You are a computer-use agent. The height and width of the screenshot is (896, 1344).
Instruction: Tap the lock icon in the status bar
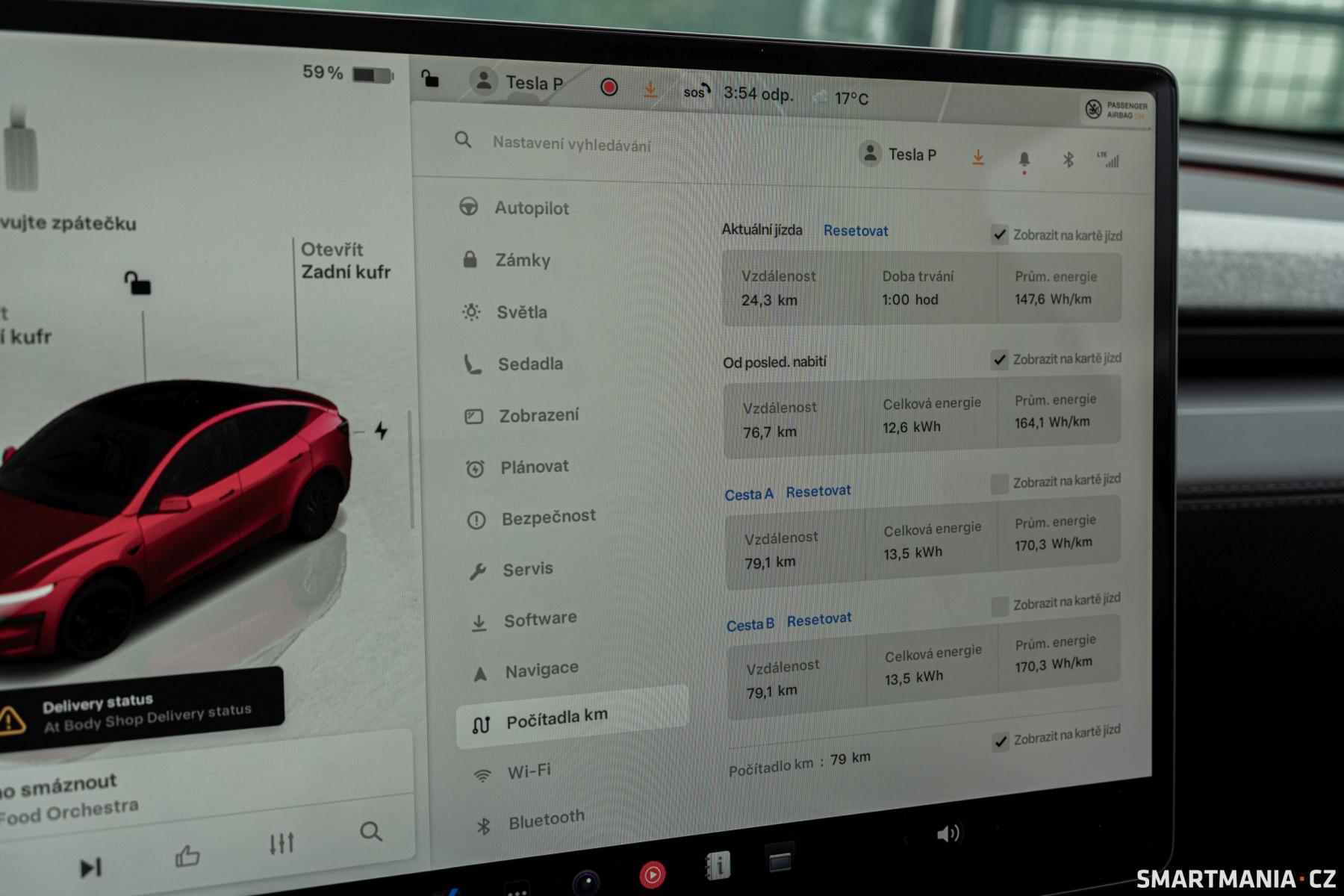(430, 78)
